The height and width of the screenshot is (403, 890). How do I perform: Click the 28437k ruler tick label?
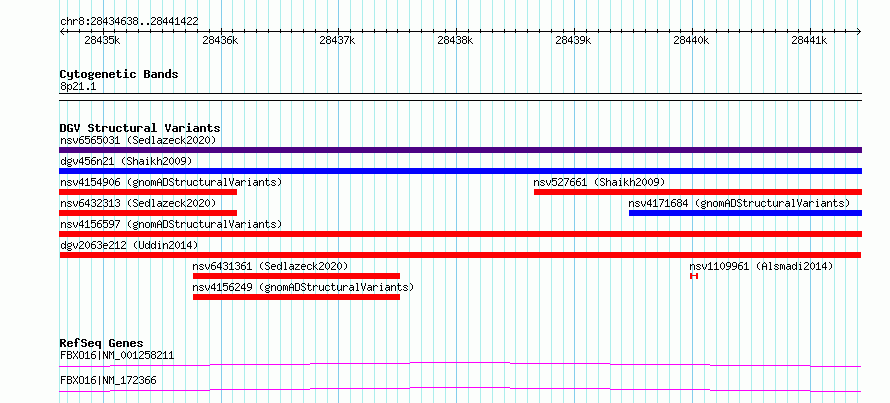point(338,40)
